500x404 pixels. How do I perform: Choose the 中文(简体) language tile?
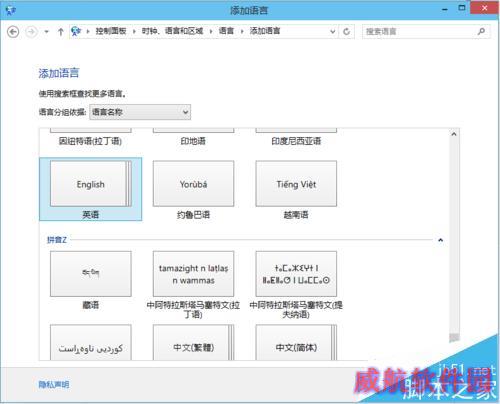(x=296, y=343)
